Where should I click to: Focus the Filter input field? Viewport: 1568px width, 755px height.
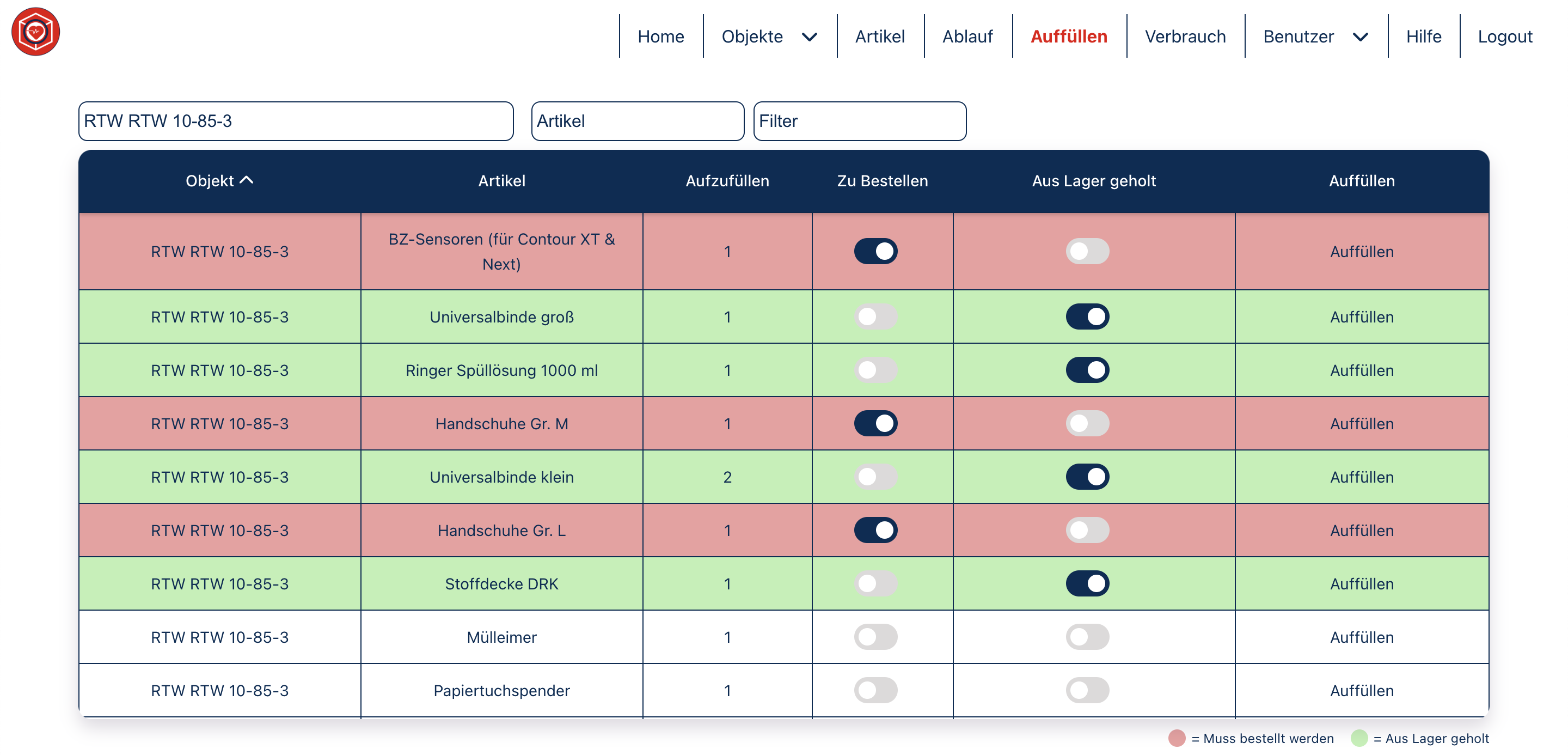[x=859, y=121]
